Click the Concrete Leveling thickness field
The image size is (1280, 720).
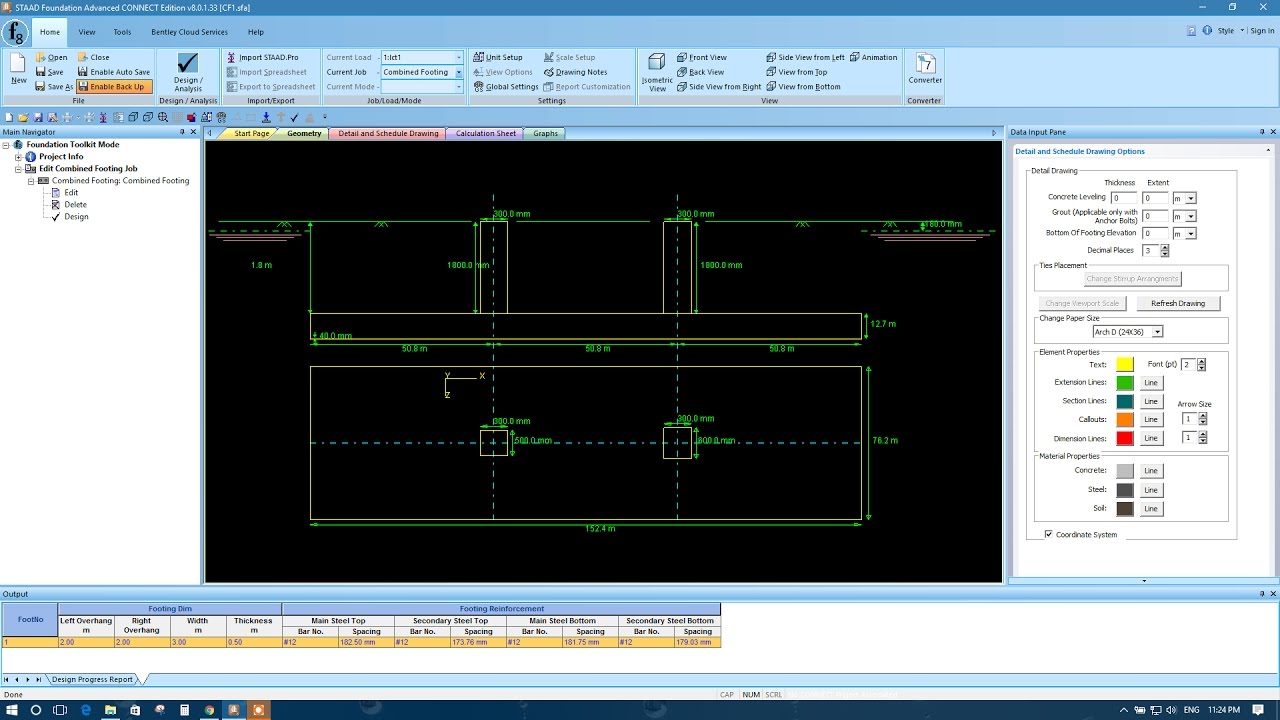(x=1123, y=198)
